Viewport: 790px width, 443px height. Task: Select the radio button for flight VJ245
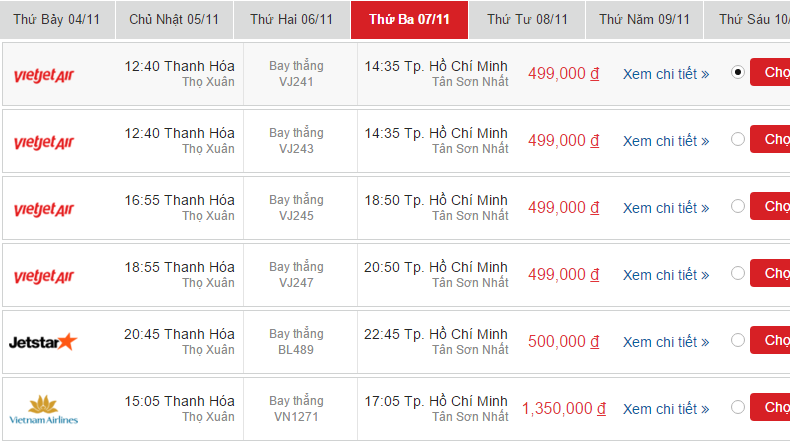[x=738, y=206]
